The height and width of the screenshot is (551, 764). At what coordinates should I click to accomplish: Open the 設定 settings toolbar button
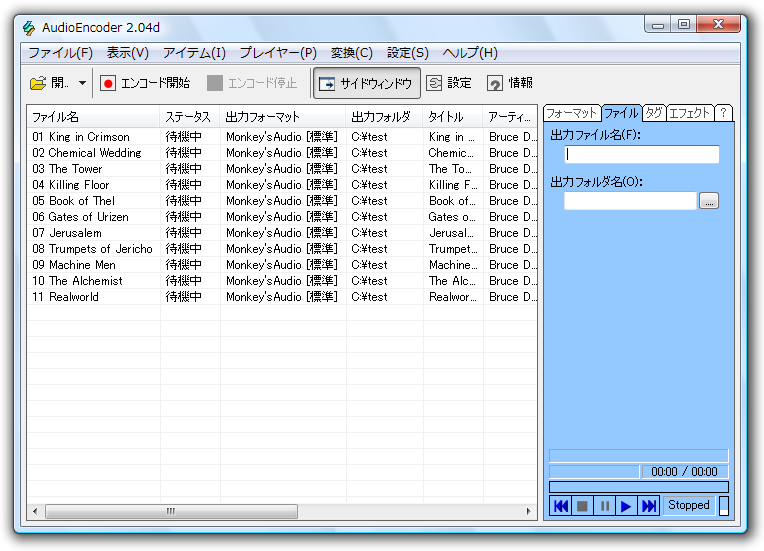coord(449,83)
